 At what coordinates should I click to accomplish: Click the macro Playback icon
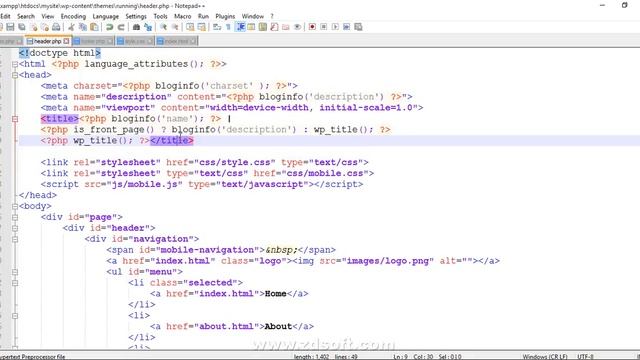point(335,27)
